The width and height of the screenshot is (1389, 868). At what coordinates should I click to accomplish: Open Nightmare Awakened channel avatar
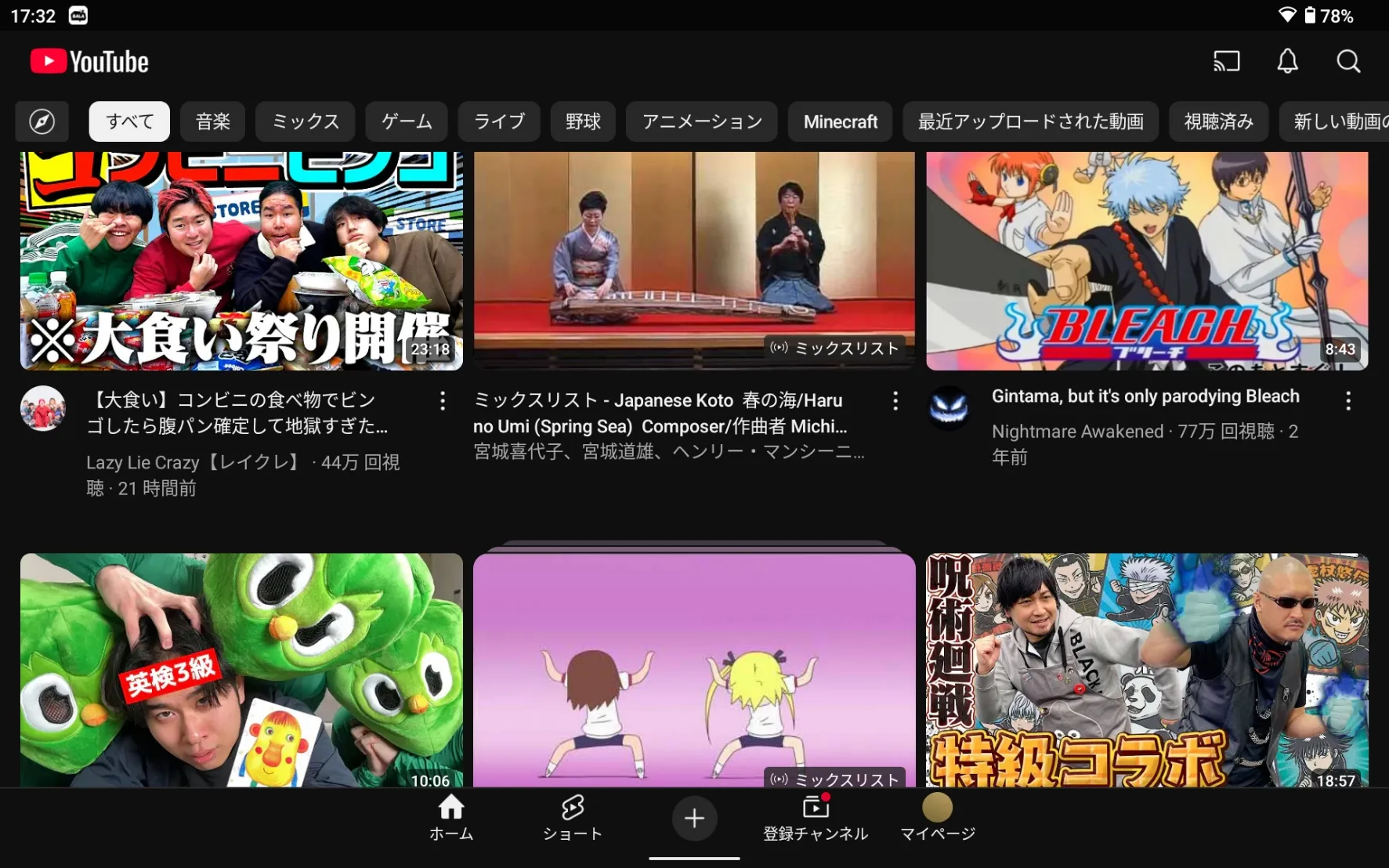[949, 408]
